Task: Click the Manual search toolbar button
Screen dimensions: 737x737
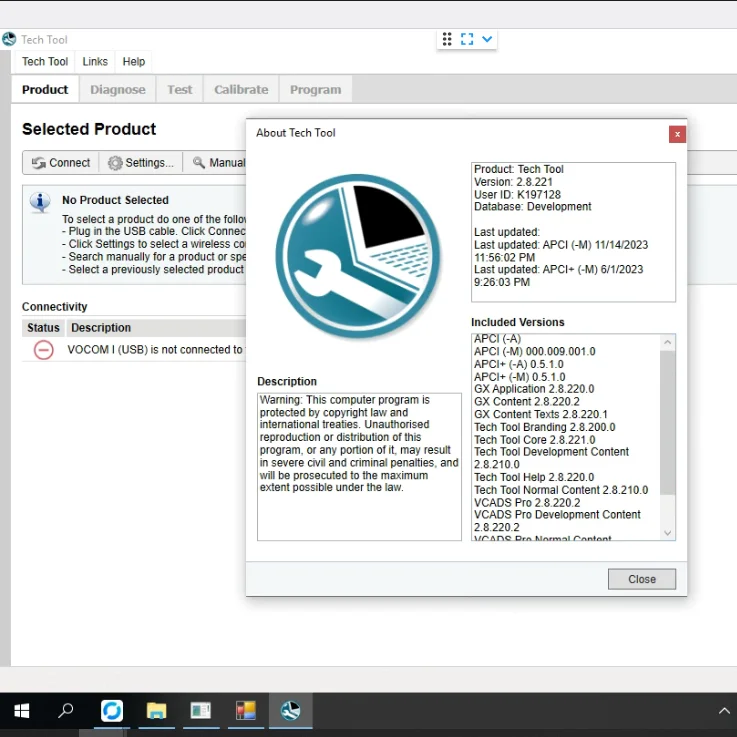Action: click(x=219, y=163)
